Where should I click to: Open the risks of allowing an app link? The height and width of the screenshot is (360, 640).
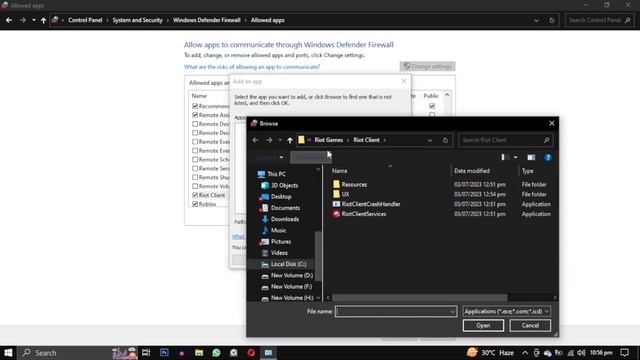(252, 67)
